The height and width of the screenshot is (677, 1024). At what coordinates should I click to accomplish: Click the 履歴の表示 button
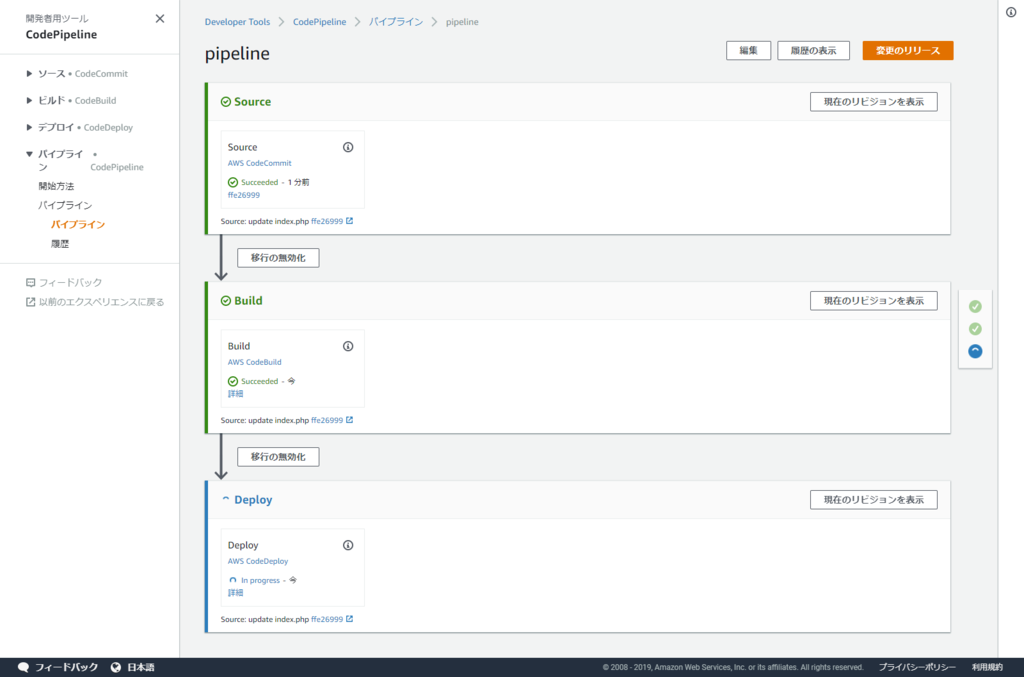[814, 51]
